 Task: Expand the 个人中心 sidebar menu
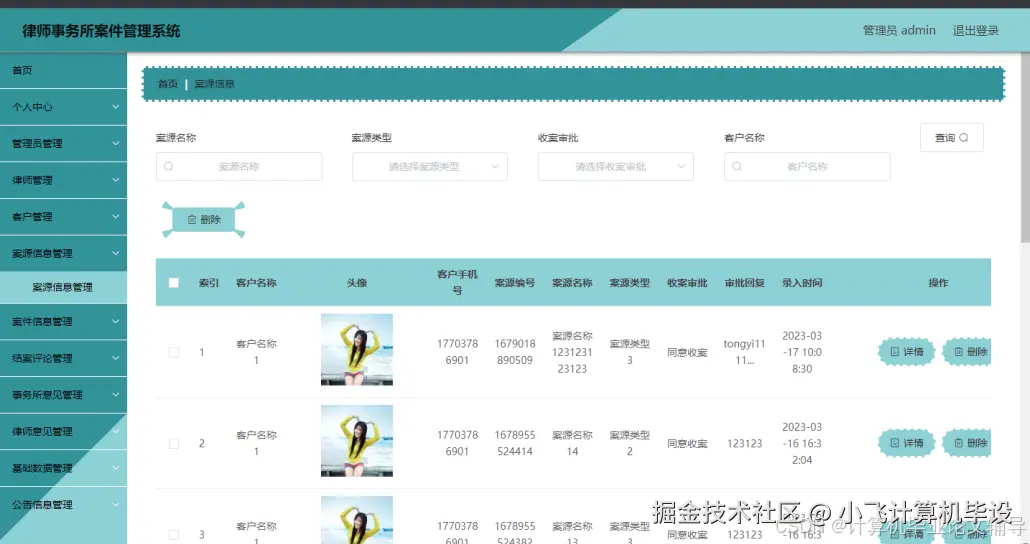click(x=63, y=106)
